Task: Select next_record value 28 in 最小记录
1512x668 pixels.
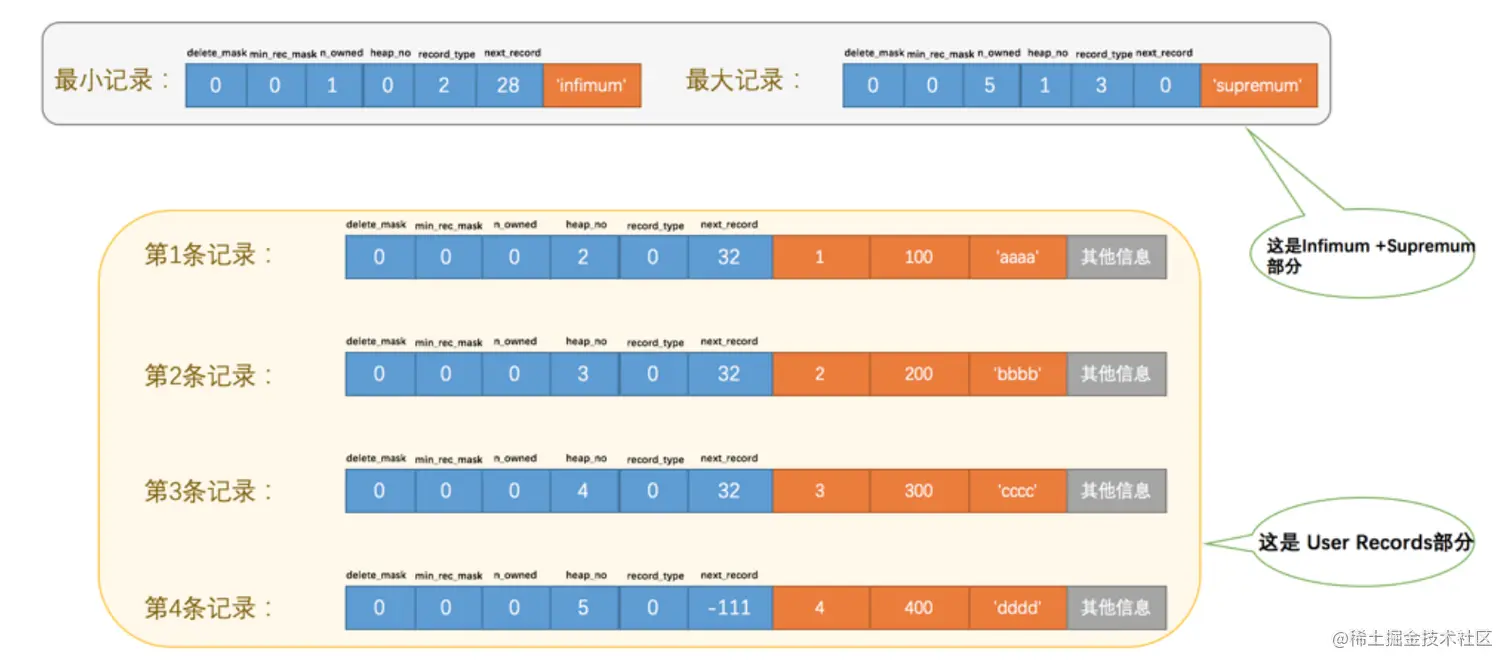Action: point(509,86)
